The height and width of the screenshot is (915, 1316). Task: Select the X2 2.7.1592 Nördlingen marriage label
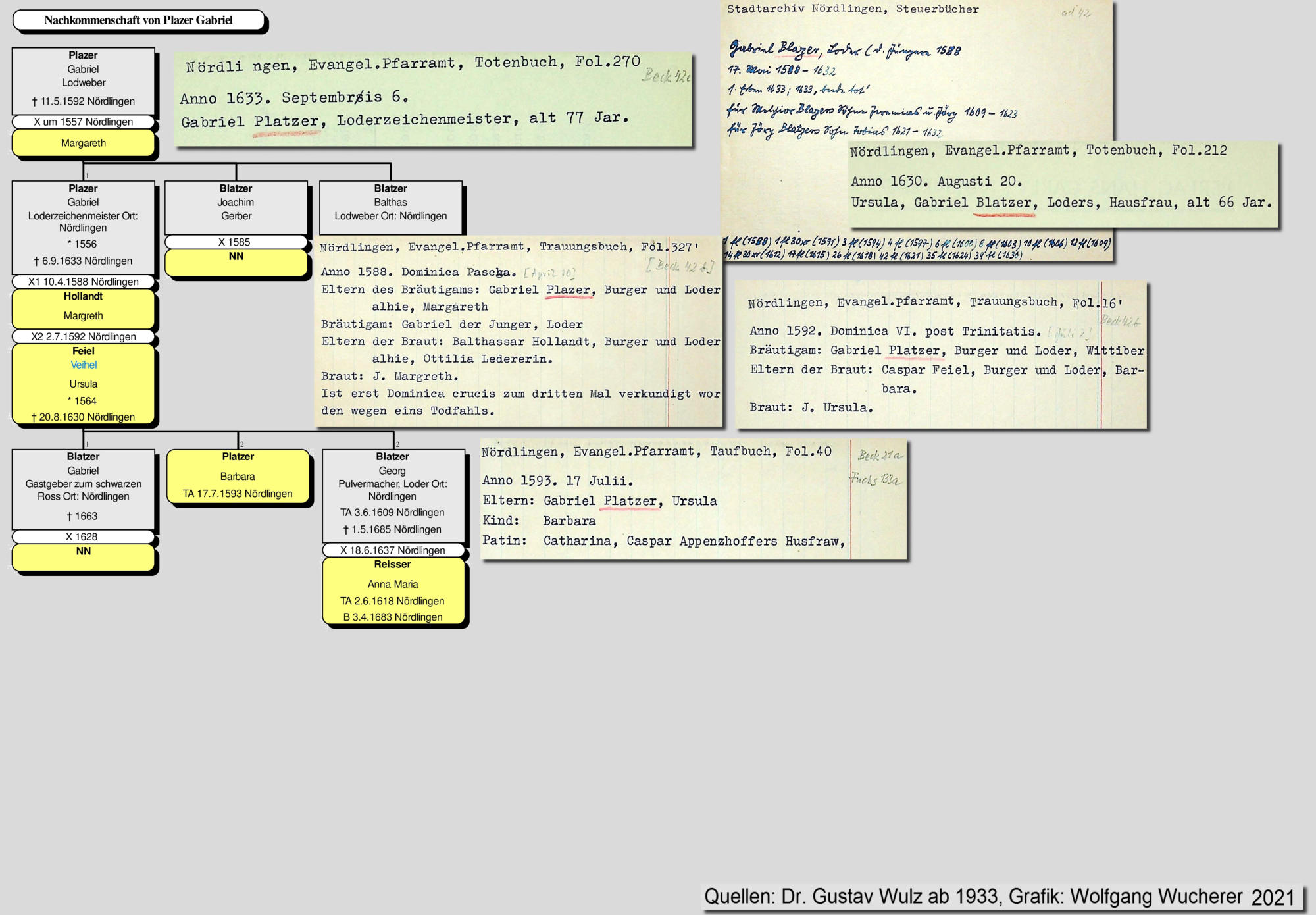click(x=84, y=336)
